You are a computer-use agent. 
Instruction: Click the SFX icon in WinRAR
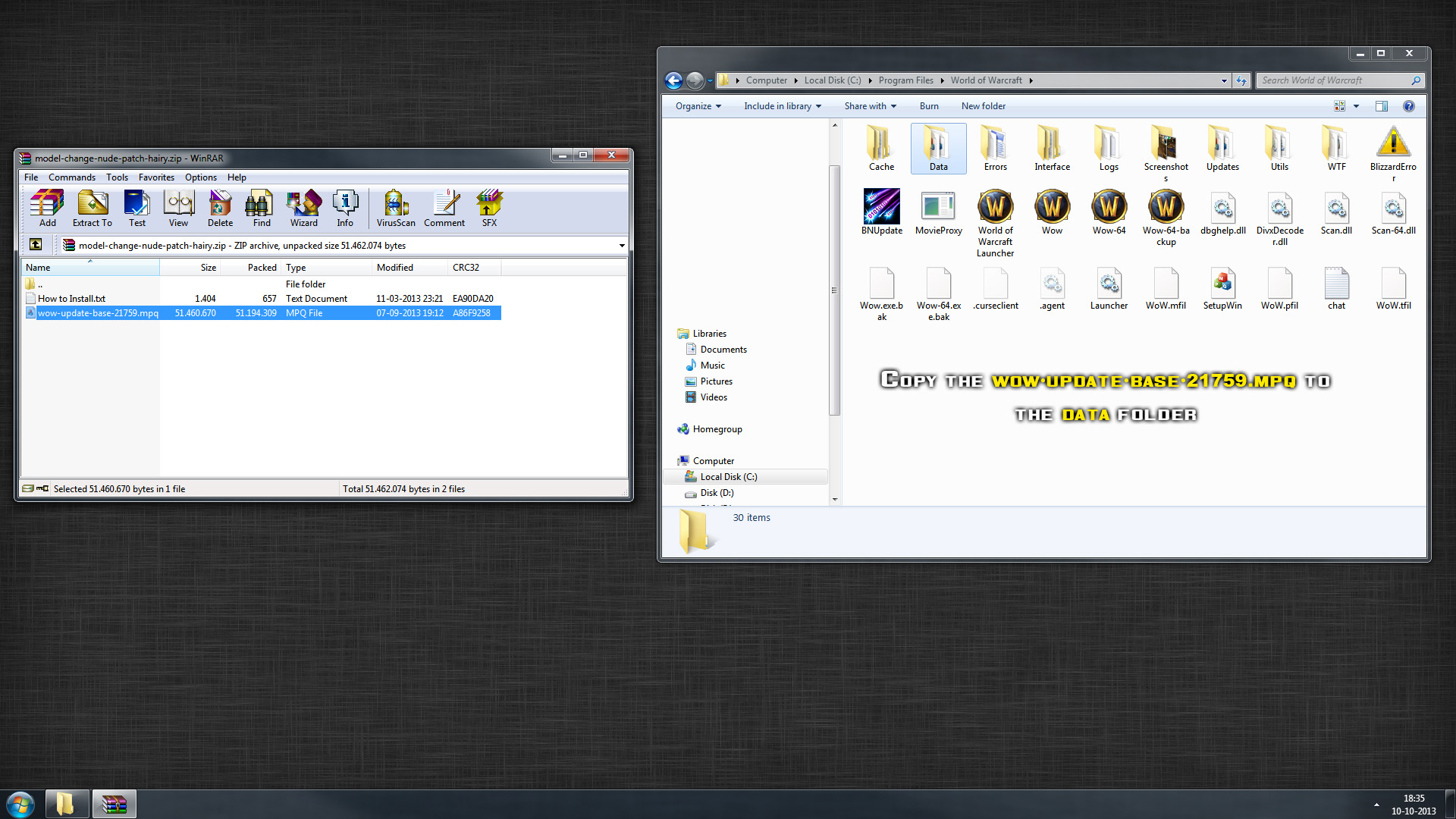point(489,209)
